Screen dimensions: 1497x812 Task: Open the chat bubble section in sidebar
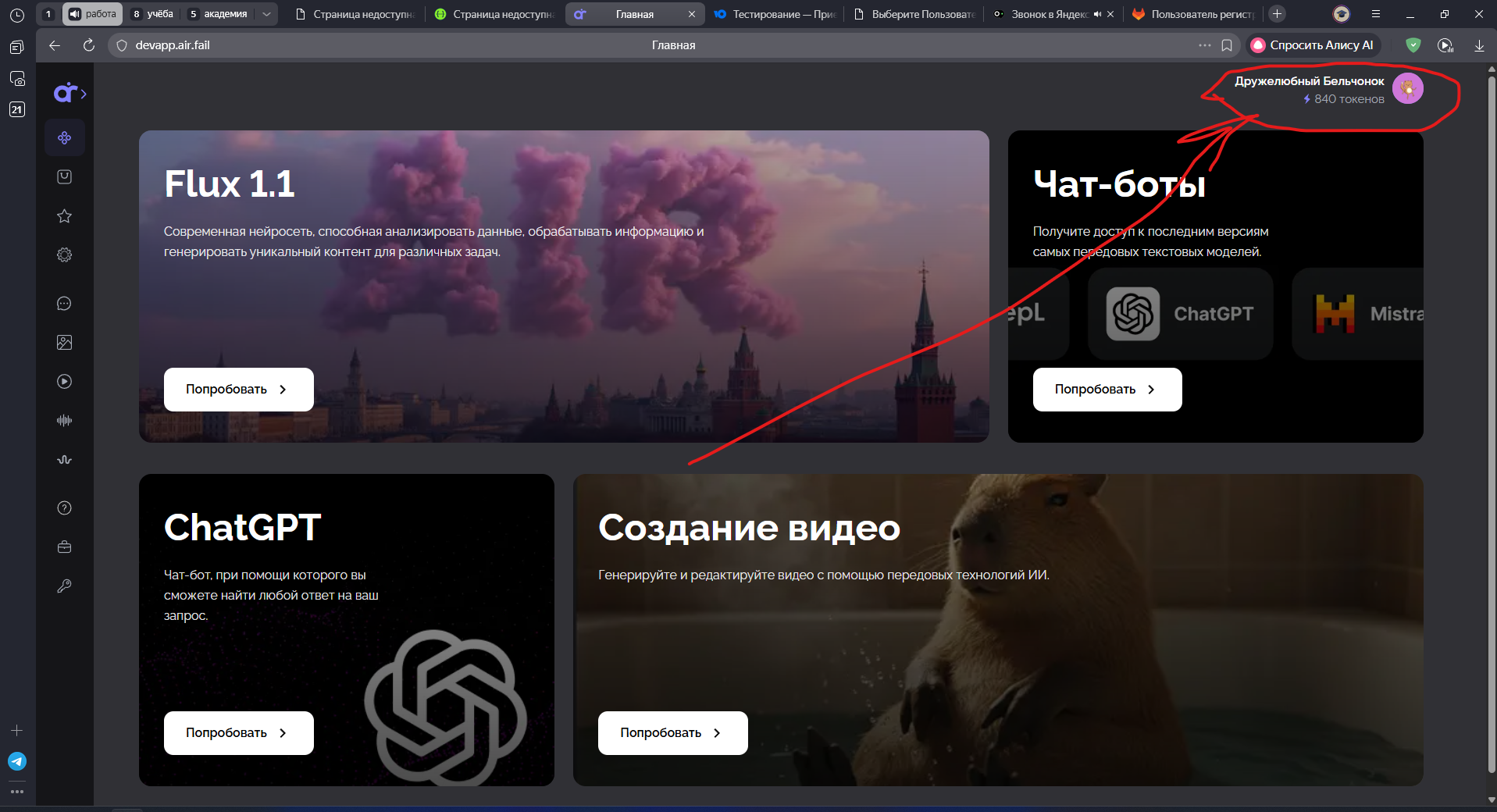(65, 304)
